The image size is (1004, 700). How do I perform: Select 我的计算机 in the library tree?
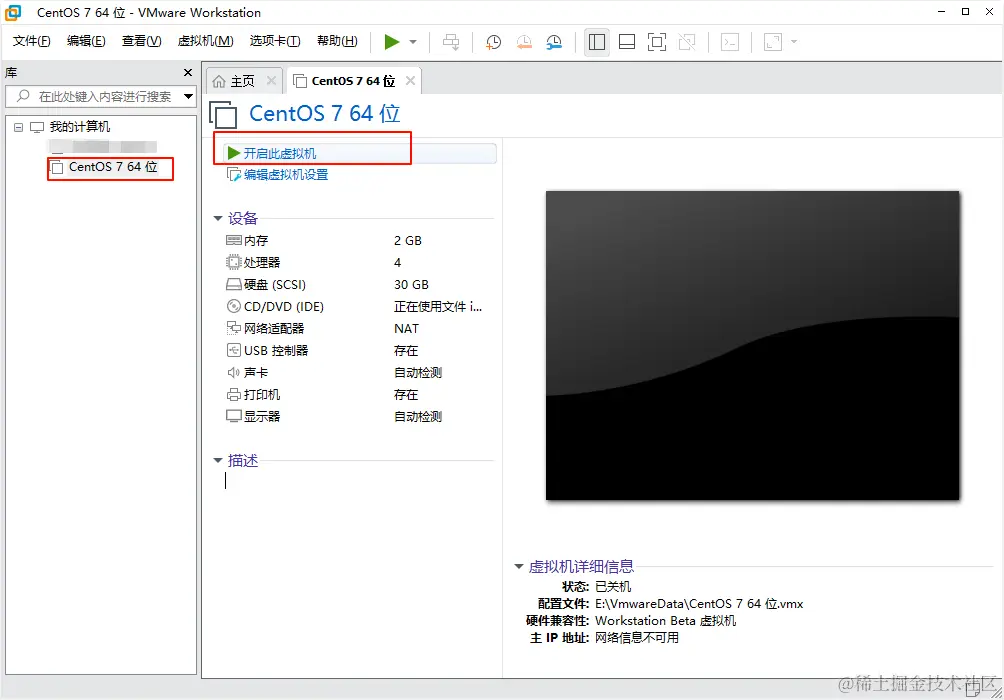(79, 127)
